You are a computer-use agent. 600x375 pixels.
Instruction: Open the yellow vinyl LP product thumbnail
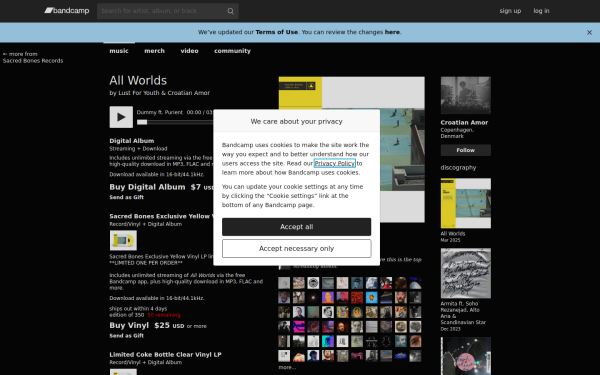pyautogui.click(x=123, y=240)
